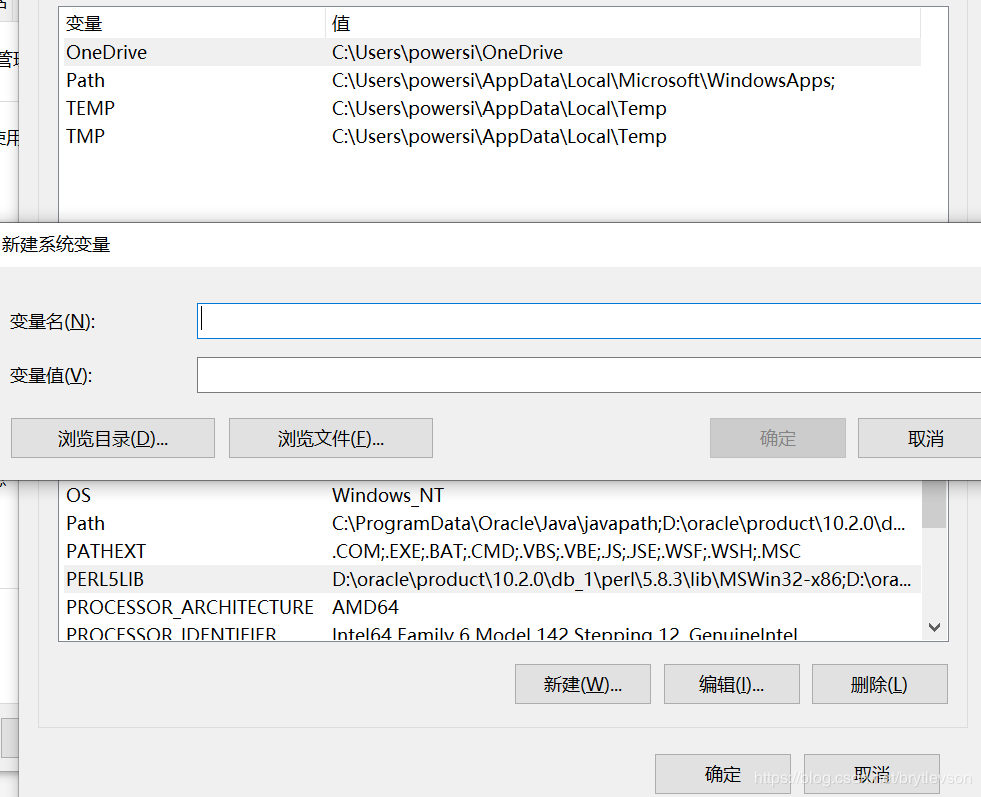This screenshot has height=797, width=981.
Task: Select the TMP user variable row
Action: click(x=86, y=136)
